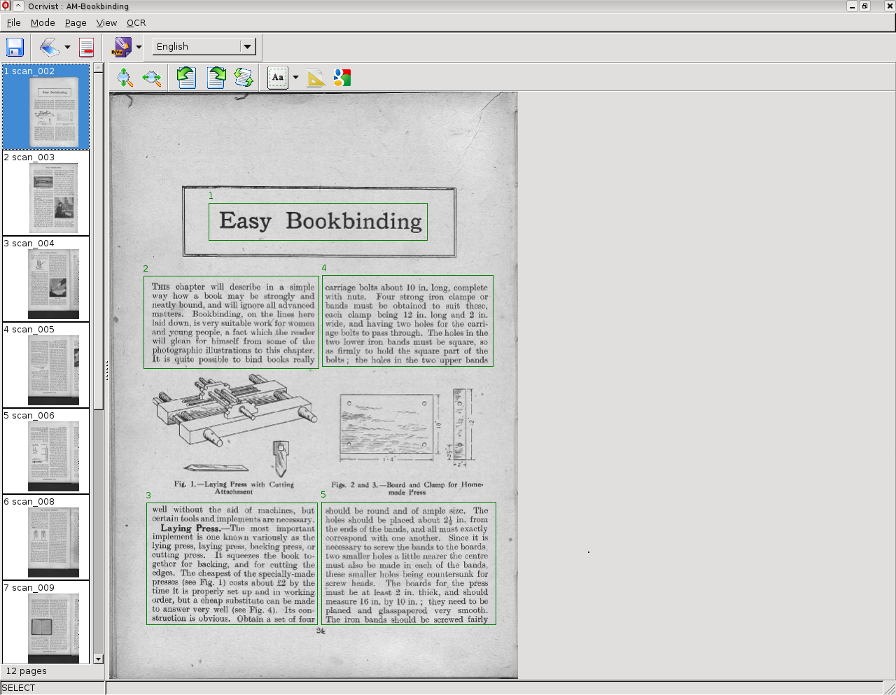The width and height of the screenshot is (896, 695).
Task: Click the fit to height zoom icon
Action: point(124,78)
